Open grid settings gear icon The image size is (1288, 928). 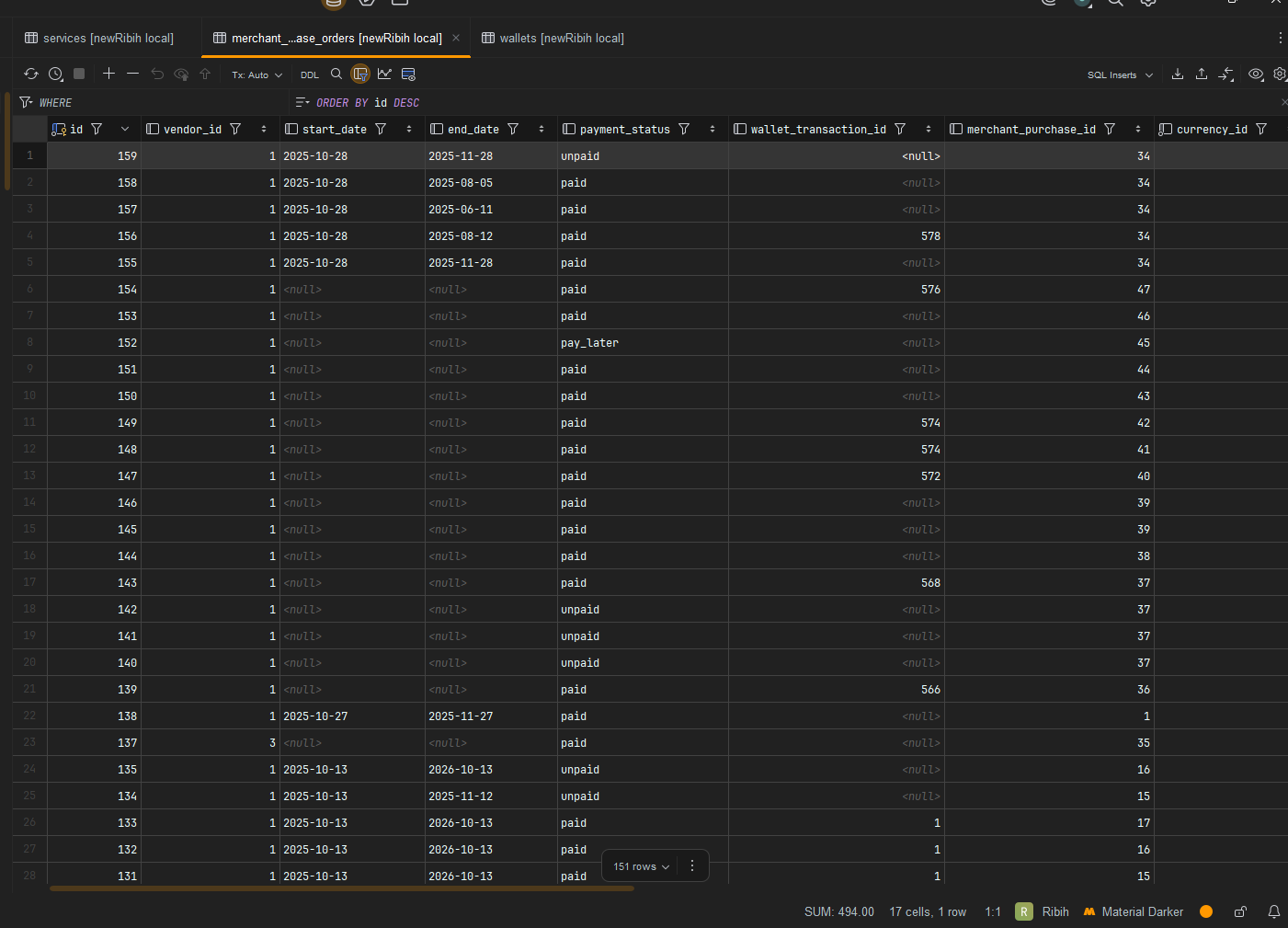[1280, 74]
